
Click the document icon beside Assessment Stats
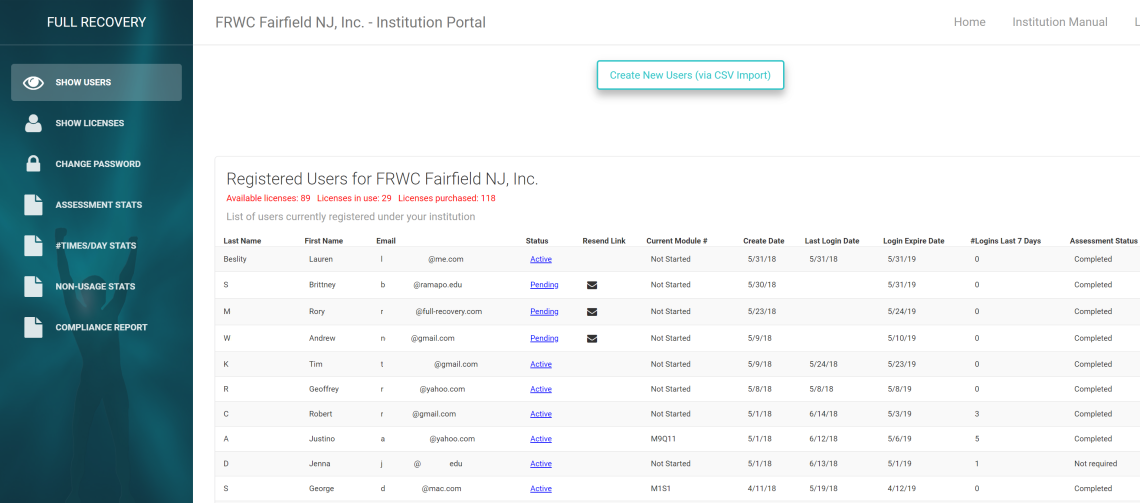(x=33, y=205)
